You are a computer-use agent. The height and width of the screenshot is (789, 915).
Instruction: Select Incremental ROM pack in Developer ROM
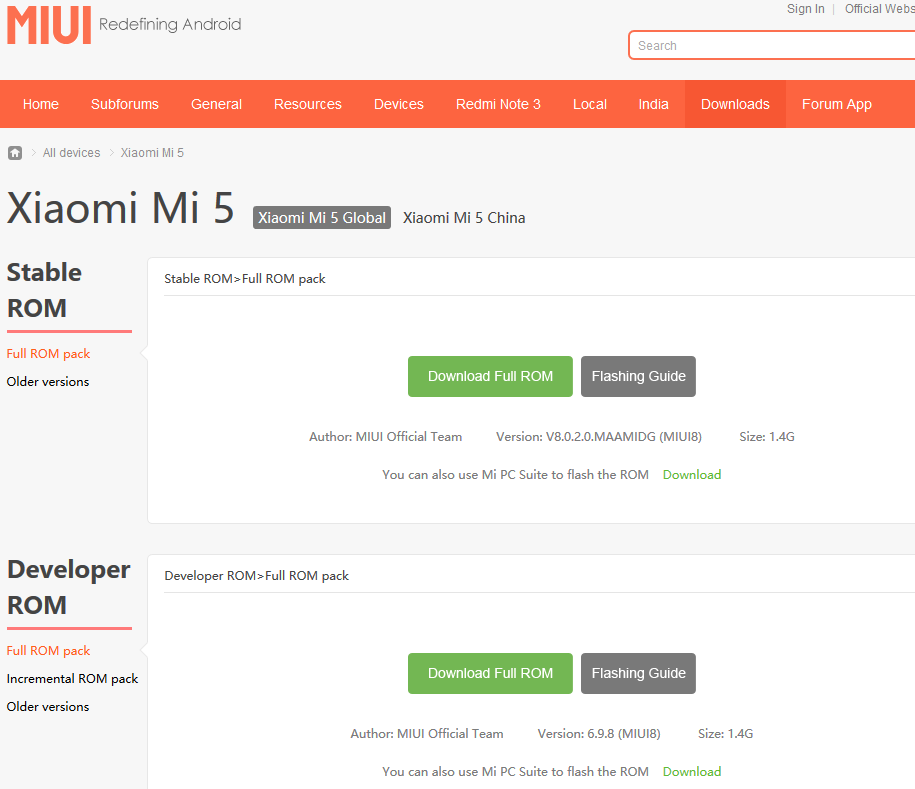click(72, 679)
